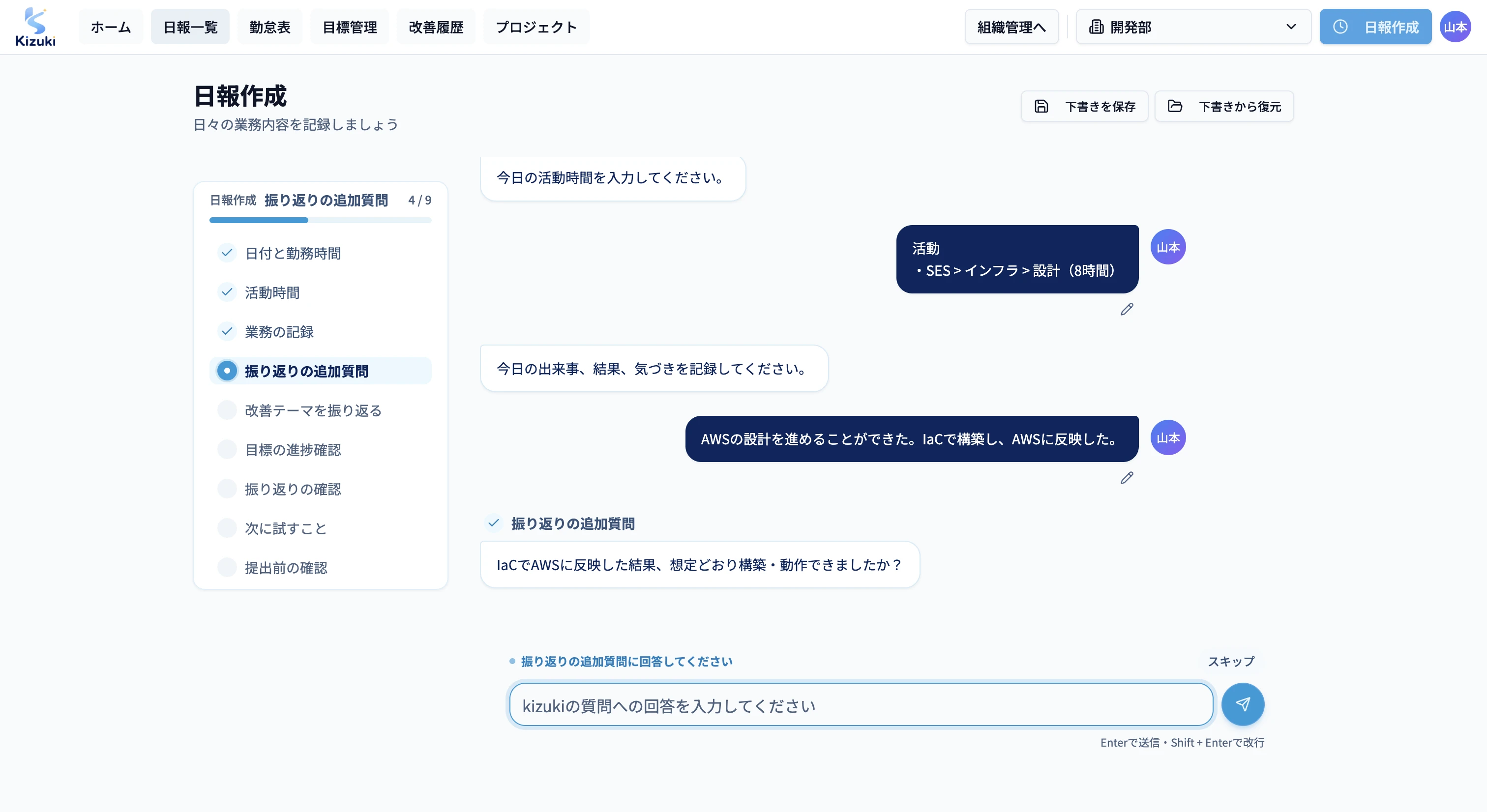Open プロジェクト tab

click(536, 27)
